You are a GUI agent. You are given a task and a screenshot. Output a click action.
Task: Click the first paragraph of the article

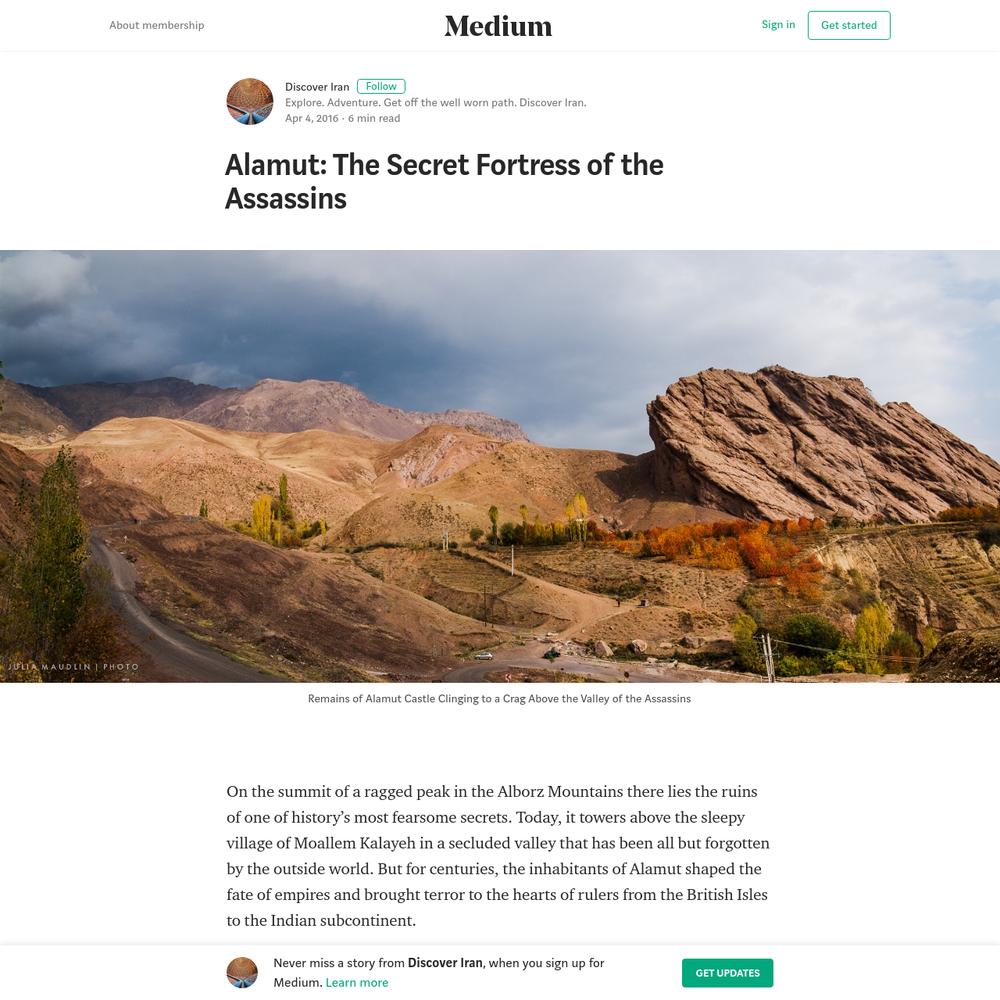498,856
